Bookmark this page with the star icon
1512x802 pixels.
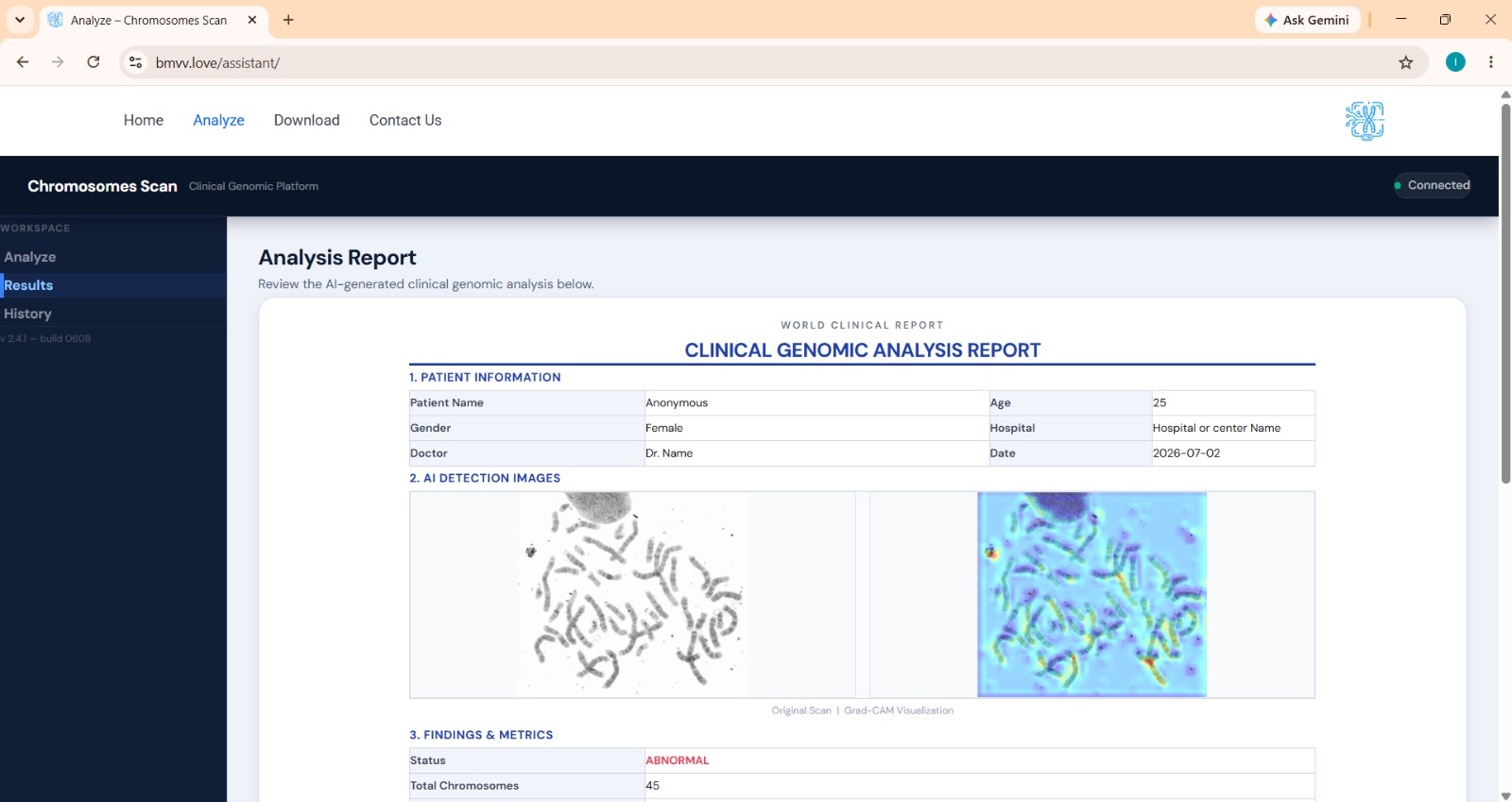pyautogui.click(x=1406, y=62)
